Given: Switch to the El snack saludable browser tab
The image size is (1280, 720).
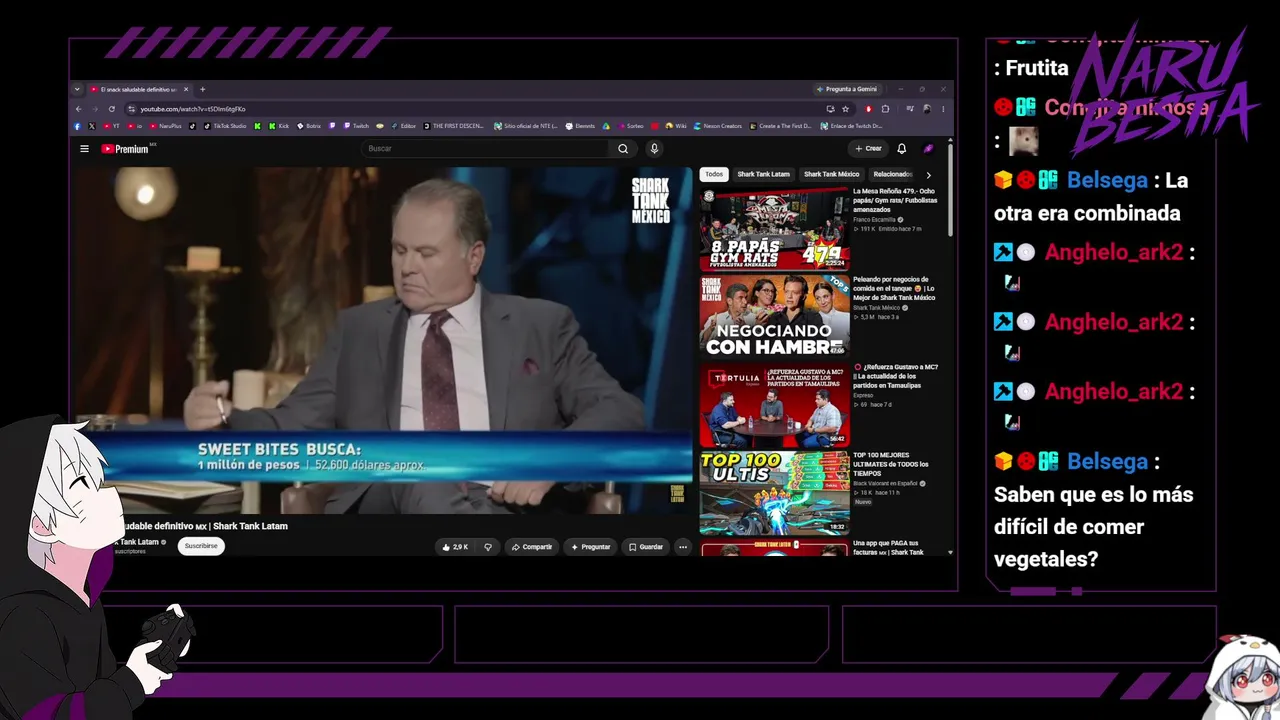Looking at the screenshot, I should pyautogui.click(x=137, y=89).
